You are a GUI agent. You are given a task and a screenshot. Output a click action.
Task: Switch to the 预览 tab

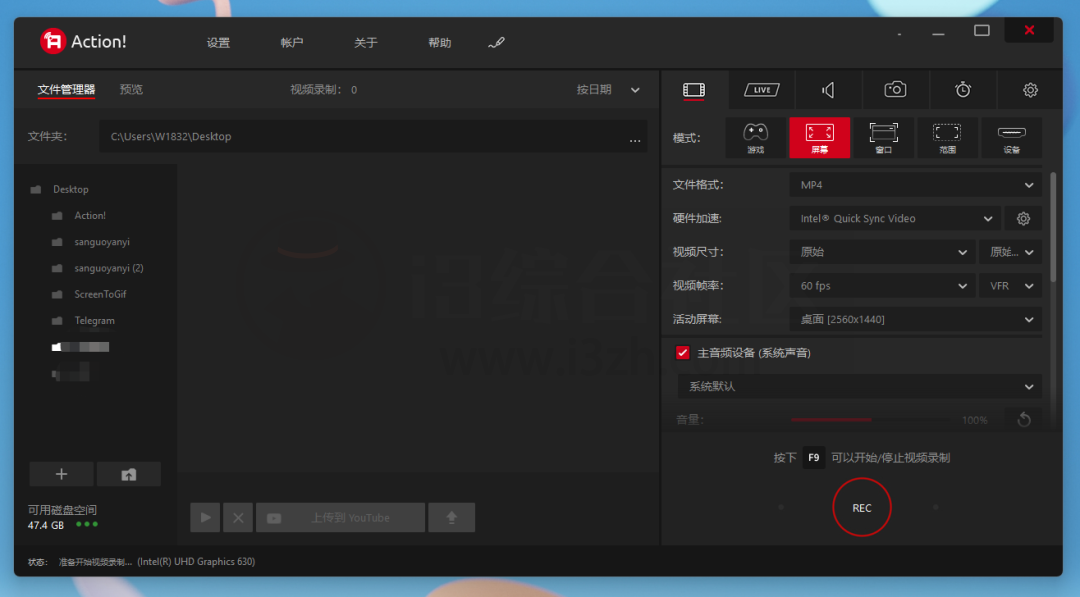point(131,90)
